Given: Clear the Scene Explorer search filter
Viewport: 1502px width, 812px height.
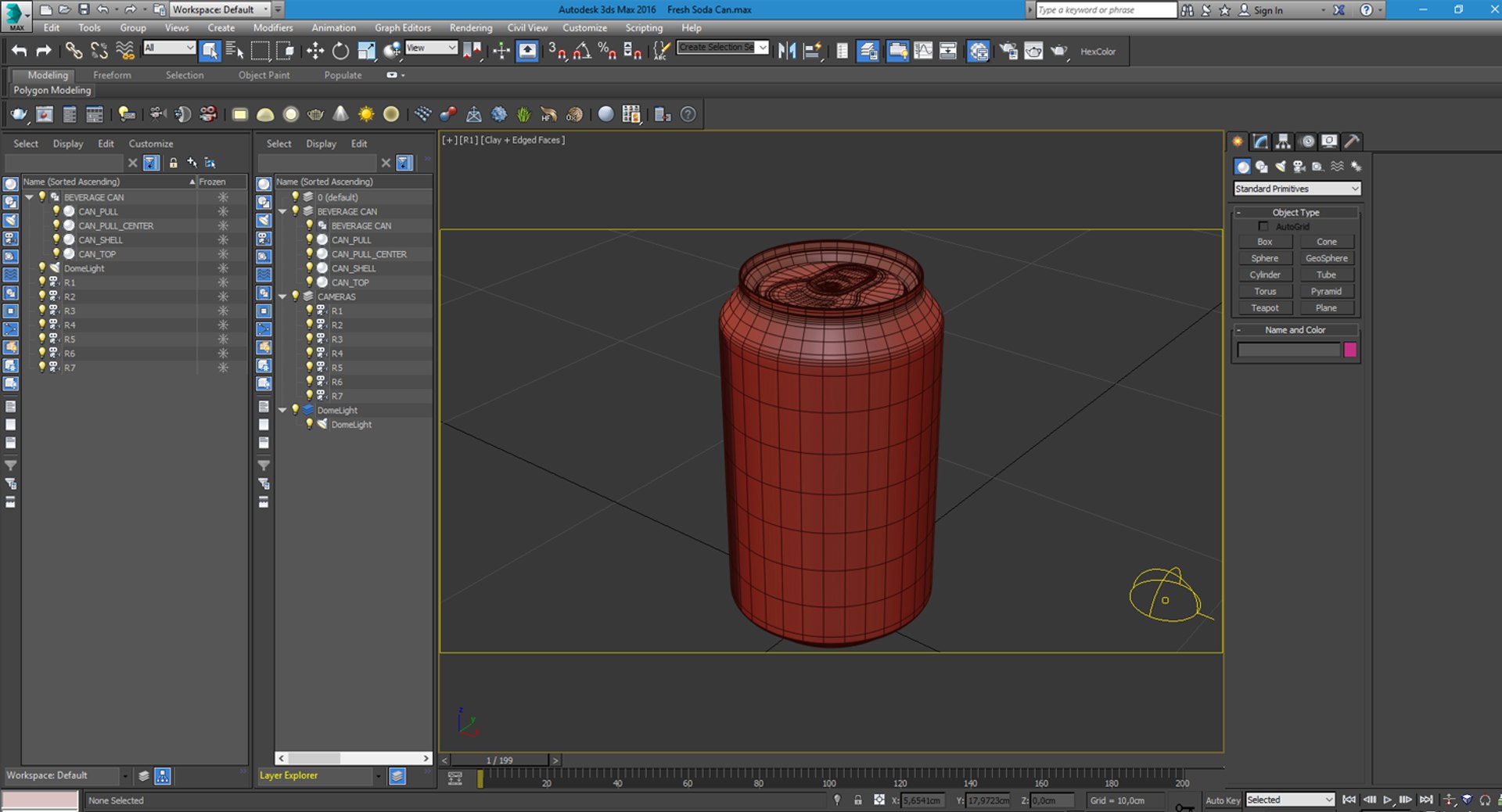Looking at the screenshot, I should (x=132, y=163).
